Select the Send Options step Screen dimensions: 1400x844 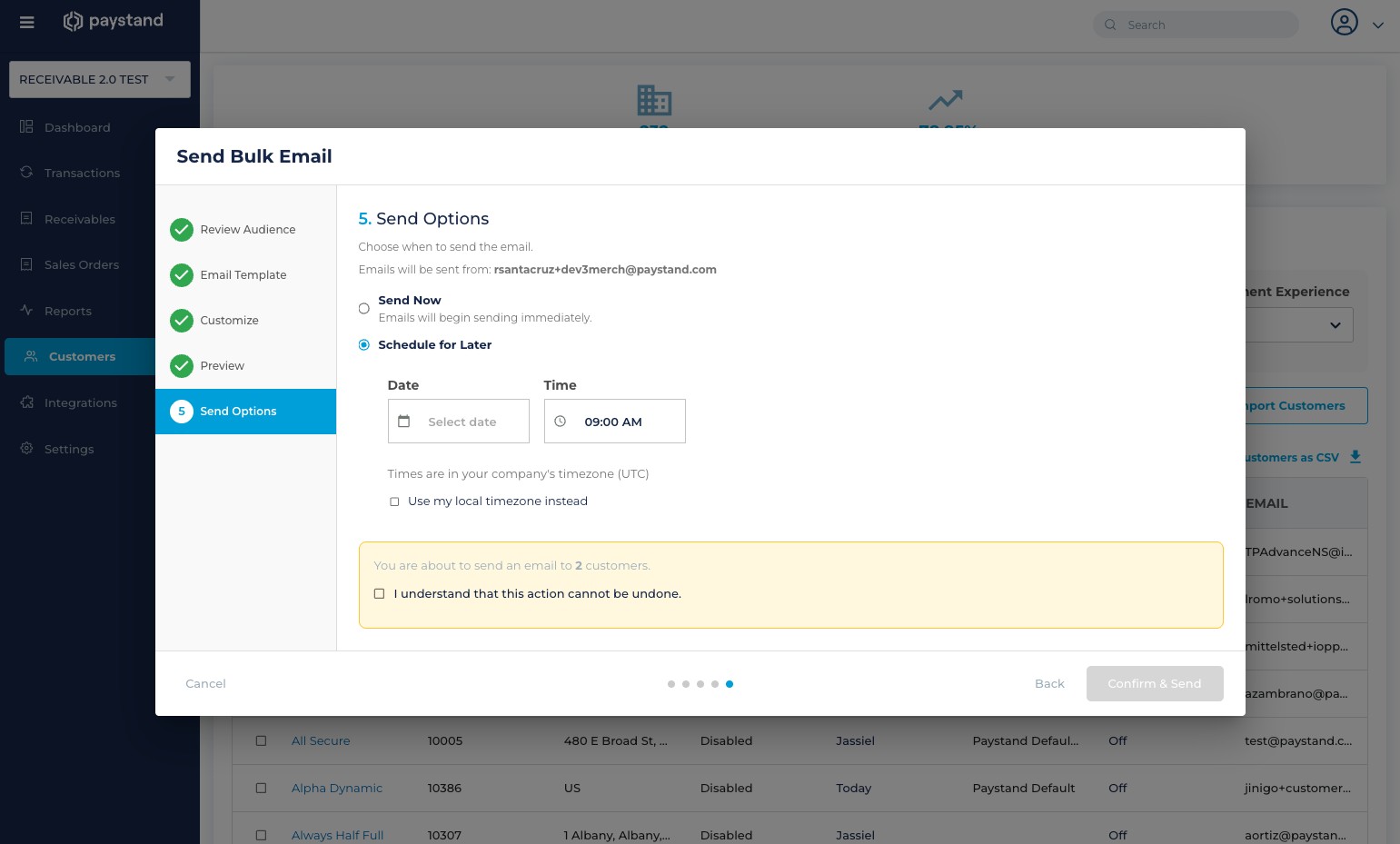pyautogui.click(x=245, y=412)
